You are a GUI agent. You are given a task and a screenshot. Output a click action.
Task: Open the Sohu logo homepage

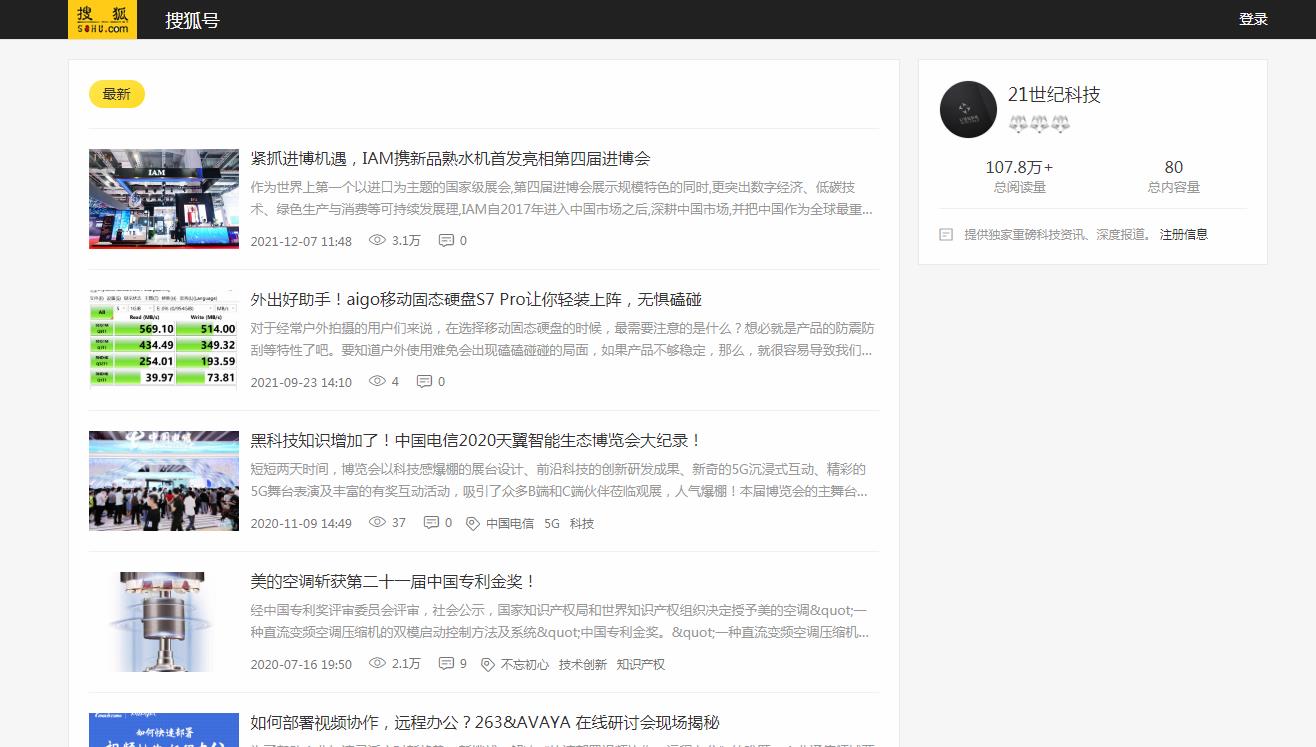pyautogui.click(x=102, y=19)
